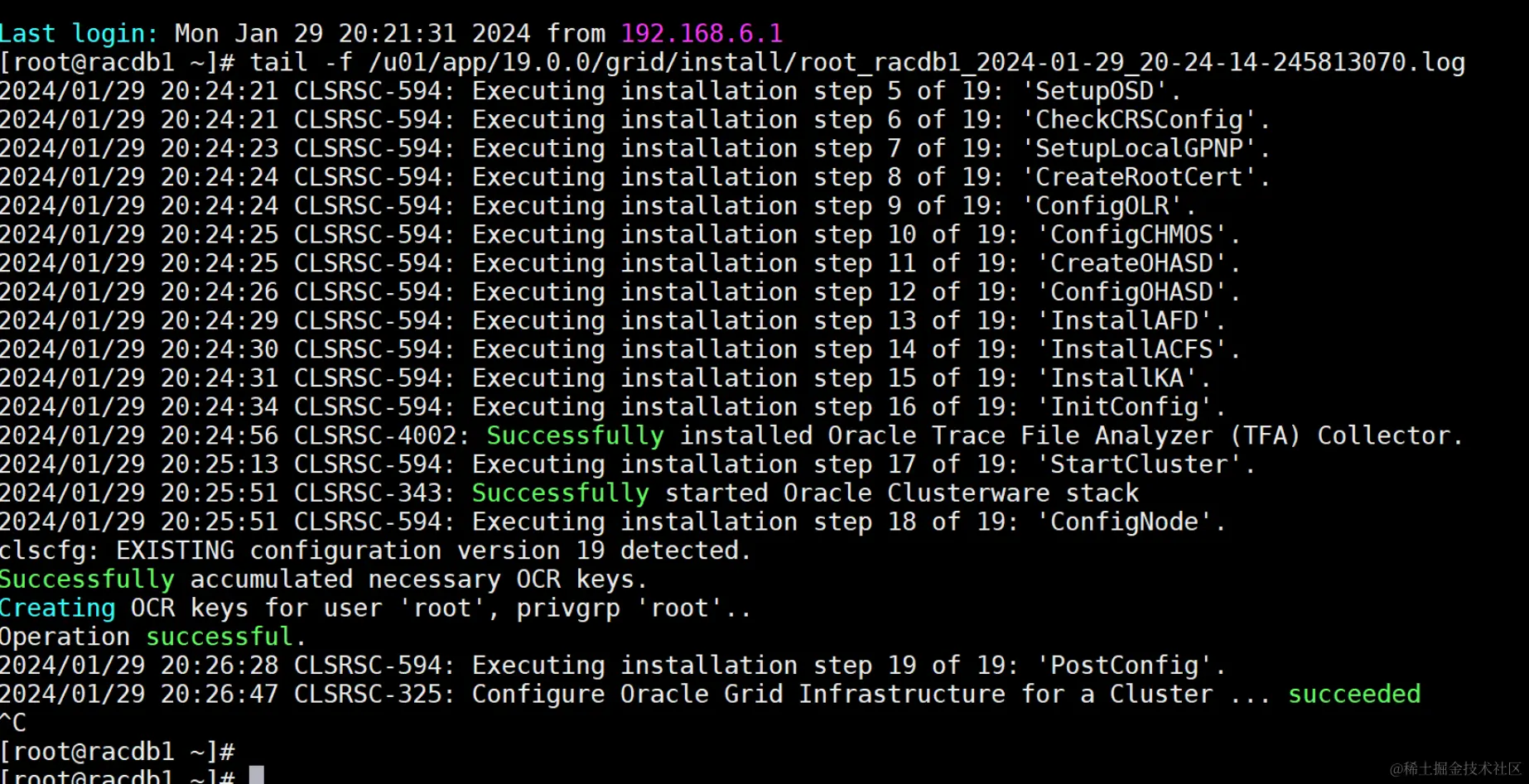This screenshot has height=784, width=1529.
Task: Click 'Successfully' in the TFA Collector line
Action: coord(576,435)
